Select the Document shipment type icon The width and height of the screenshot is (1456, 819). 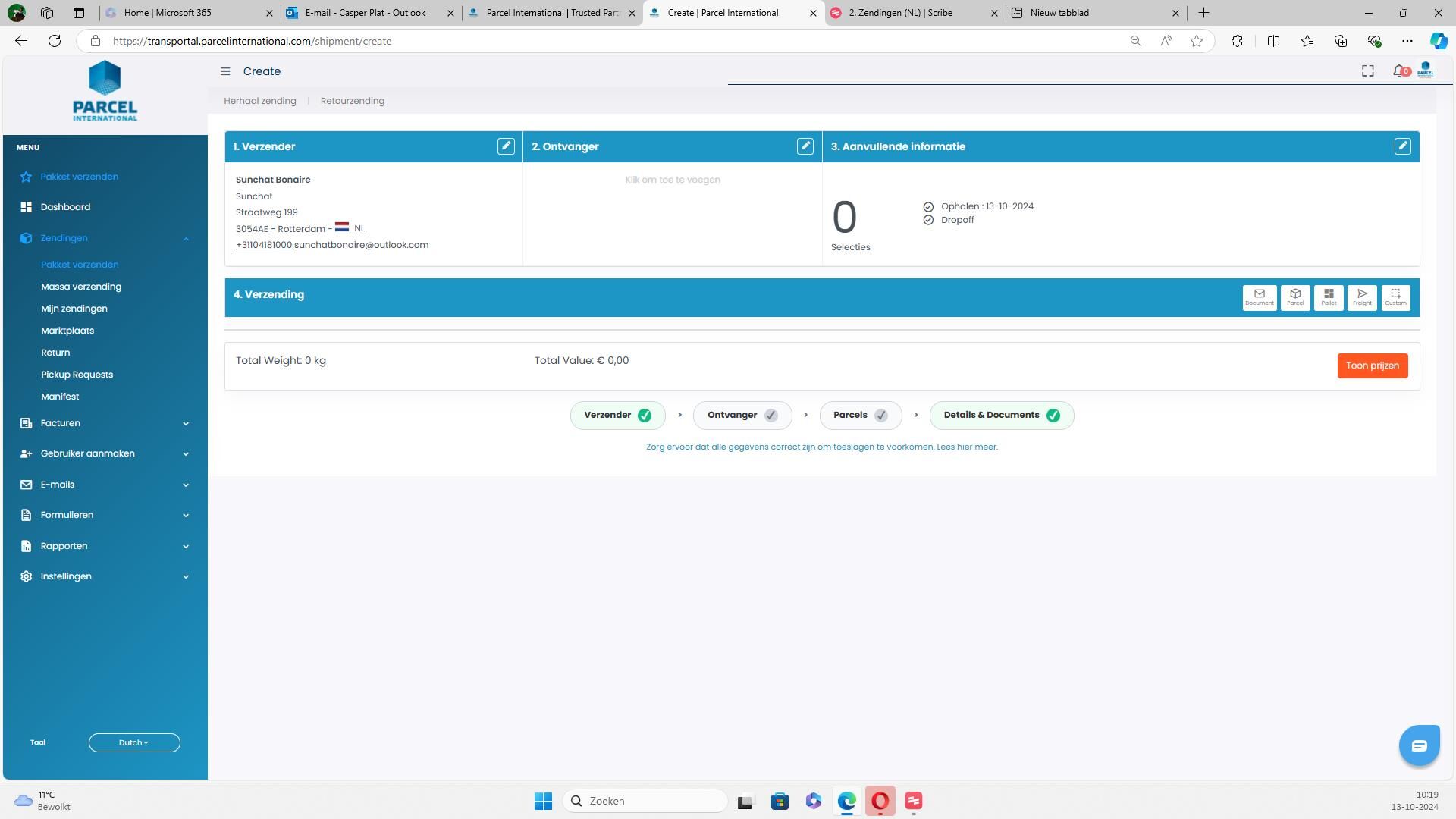pyautogui.click(x=1259, y=297)
